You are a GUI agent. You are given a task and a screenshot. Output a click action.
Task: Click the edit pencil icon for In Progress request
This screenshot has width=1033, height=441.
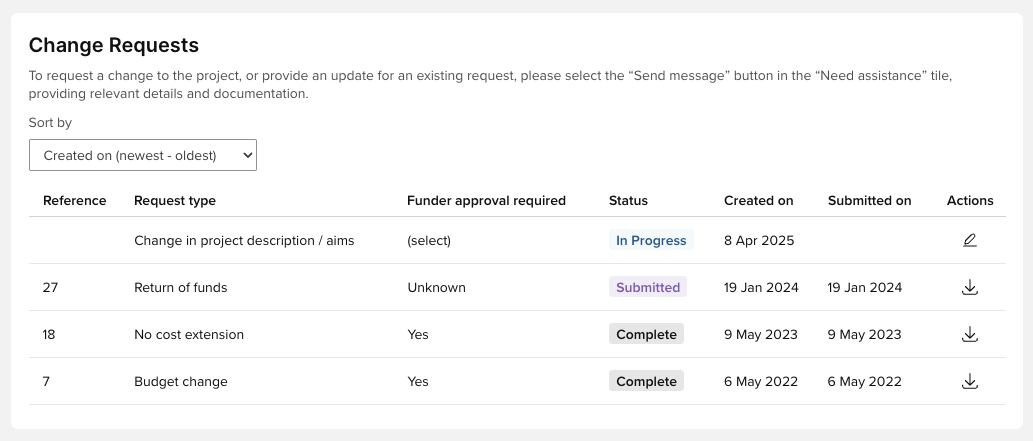tap(969, 241)
